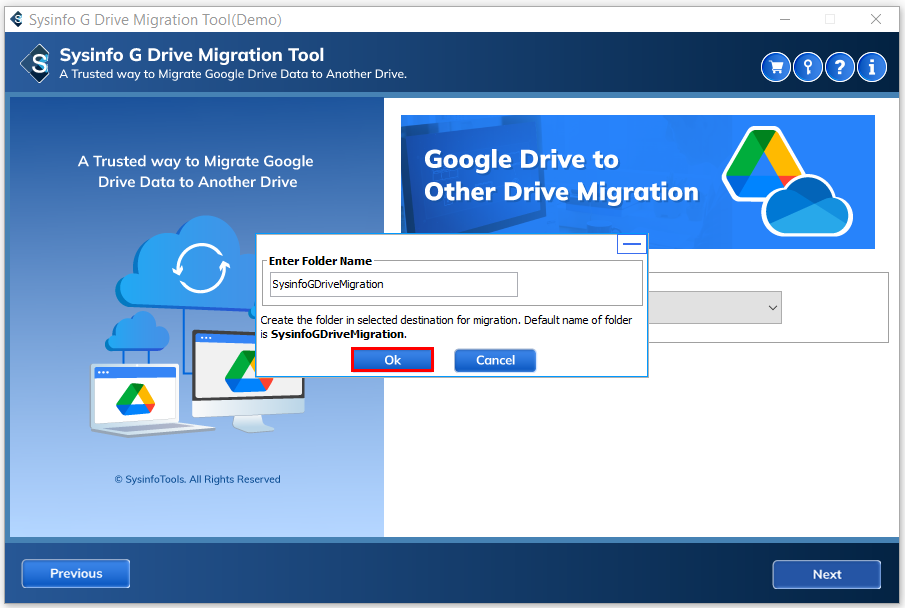The image size is (905, 608).
Task: Click the bold SysinfoGDriveMigration default name text
Action: (x=339, y=334)
